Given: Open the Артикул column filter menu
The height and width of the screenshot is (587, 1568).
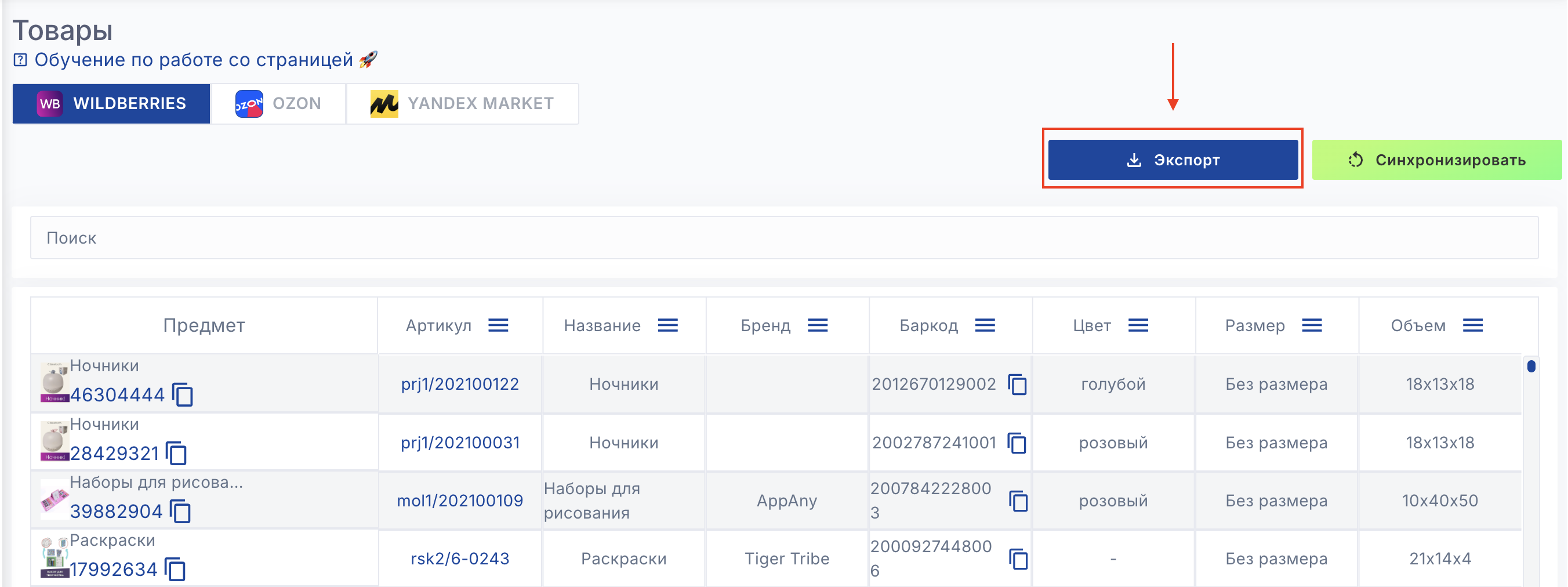Looking at the screenshot, I should pos(498,326).
